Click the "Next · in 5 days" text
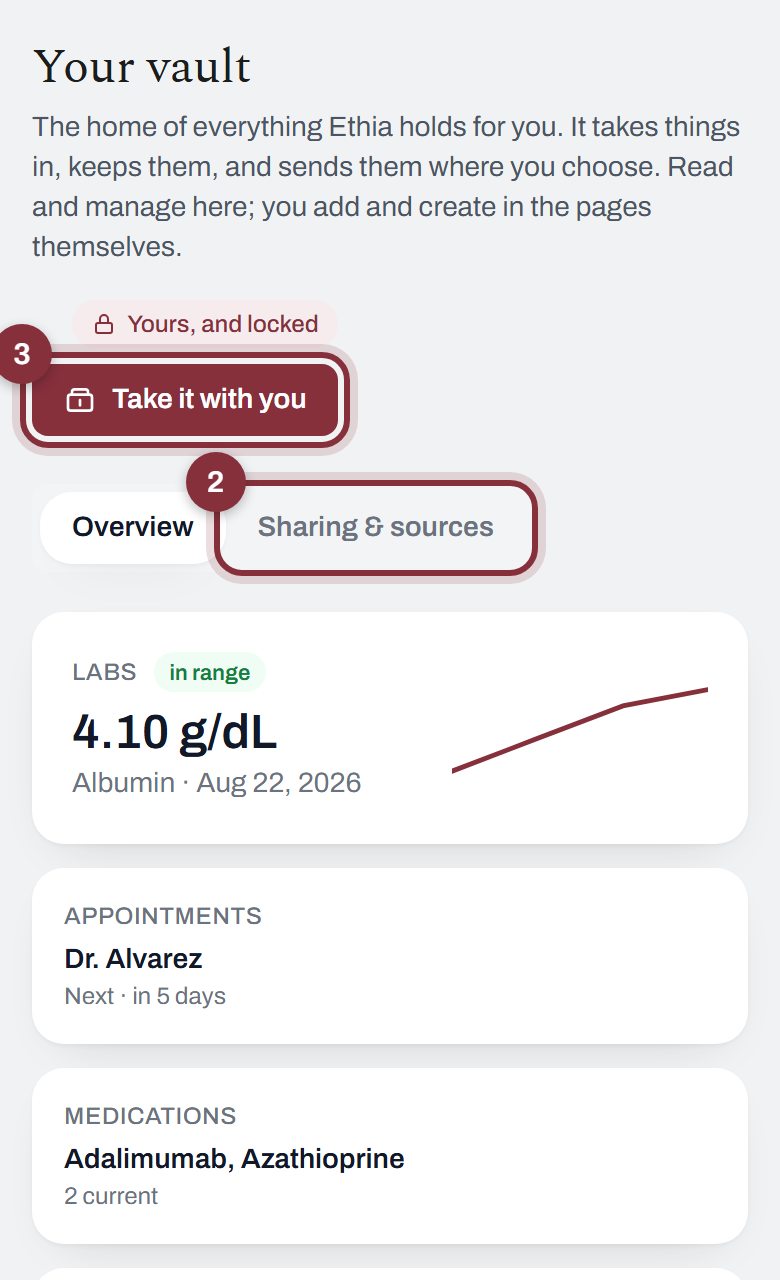 145,996
